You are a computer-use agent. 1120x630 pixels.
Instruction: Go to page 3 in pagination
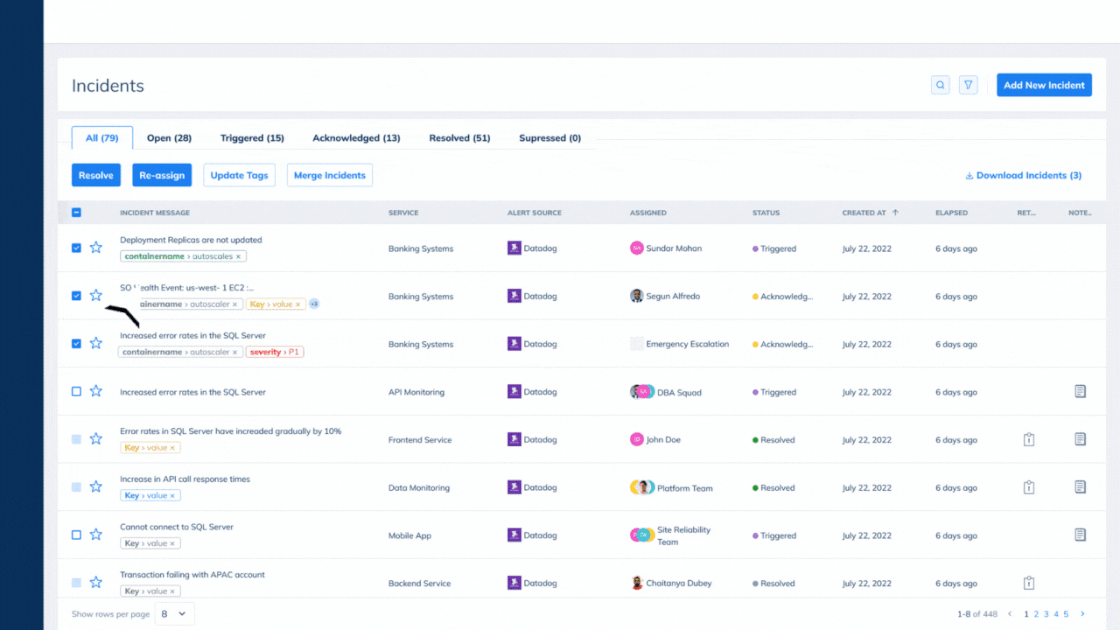tap(1046, 614)
